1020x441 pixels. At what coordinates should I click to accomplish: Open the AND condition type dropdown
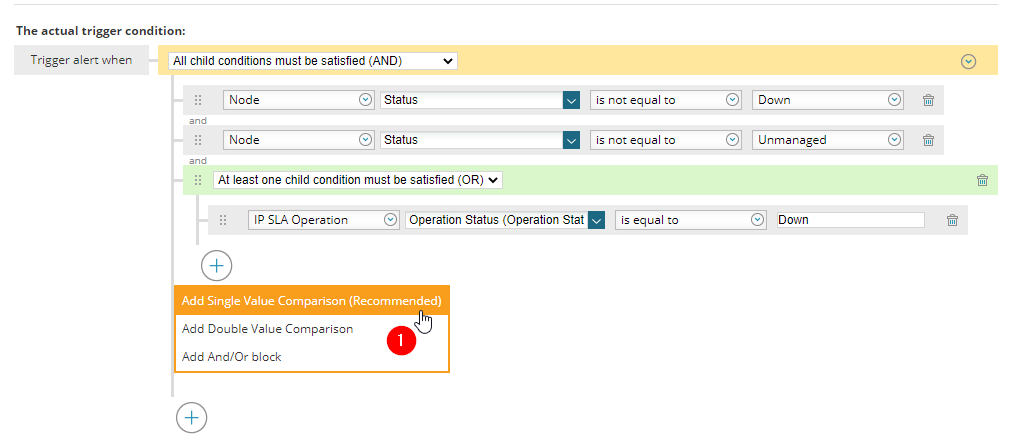(x=313, y=60)
